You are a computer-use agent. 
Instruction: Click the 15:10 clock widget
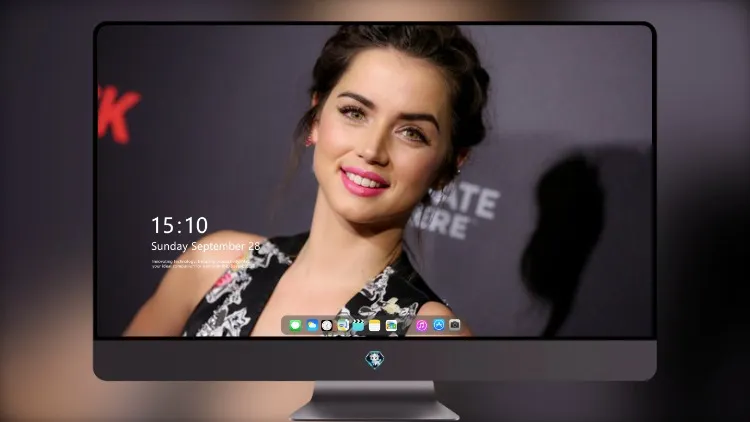(179, 225)
